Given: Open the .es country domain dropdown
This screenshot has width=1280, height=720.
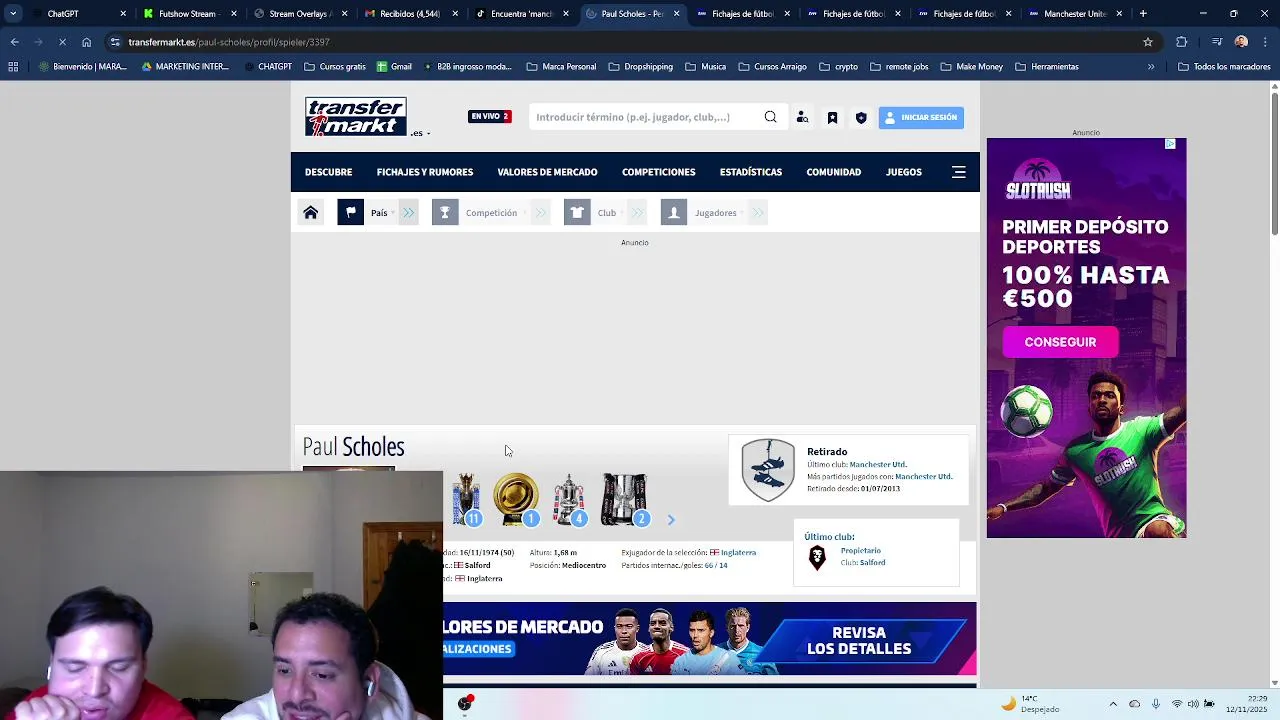Looking at the screenshot, I should click(x=421, y=133).
